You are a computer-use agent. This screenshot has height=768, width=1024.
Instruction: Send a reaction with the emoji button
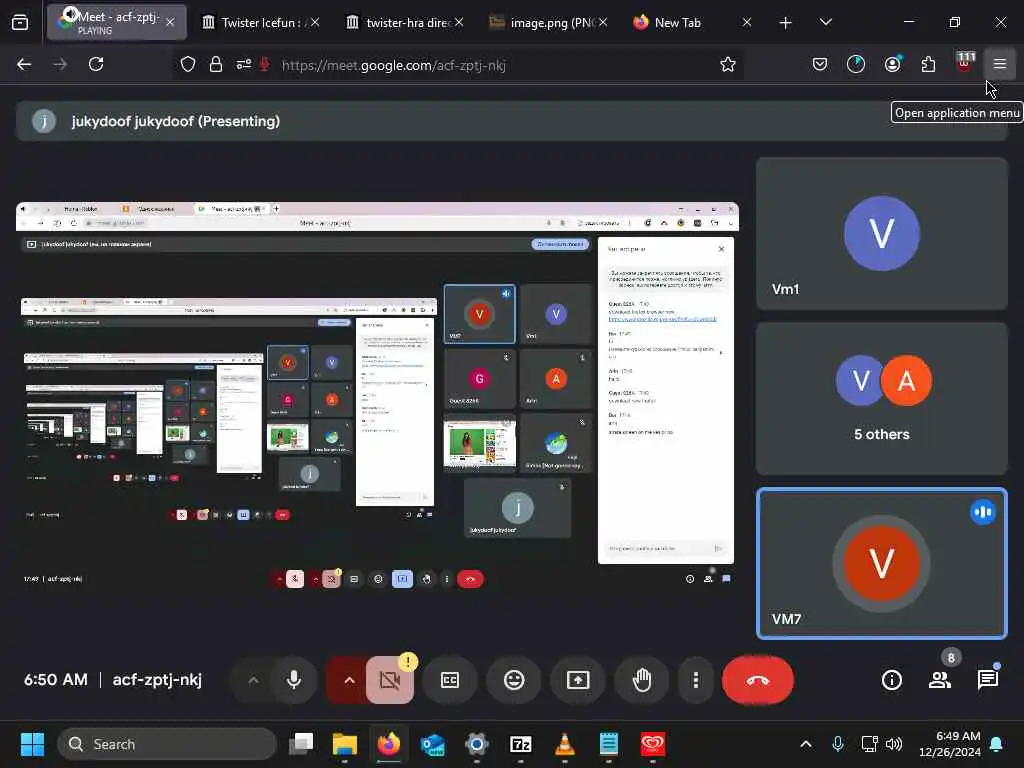514,680
